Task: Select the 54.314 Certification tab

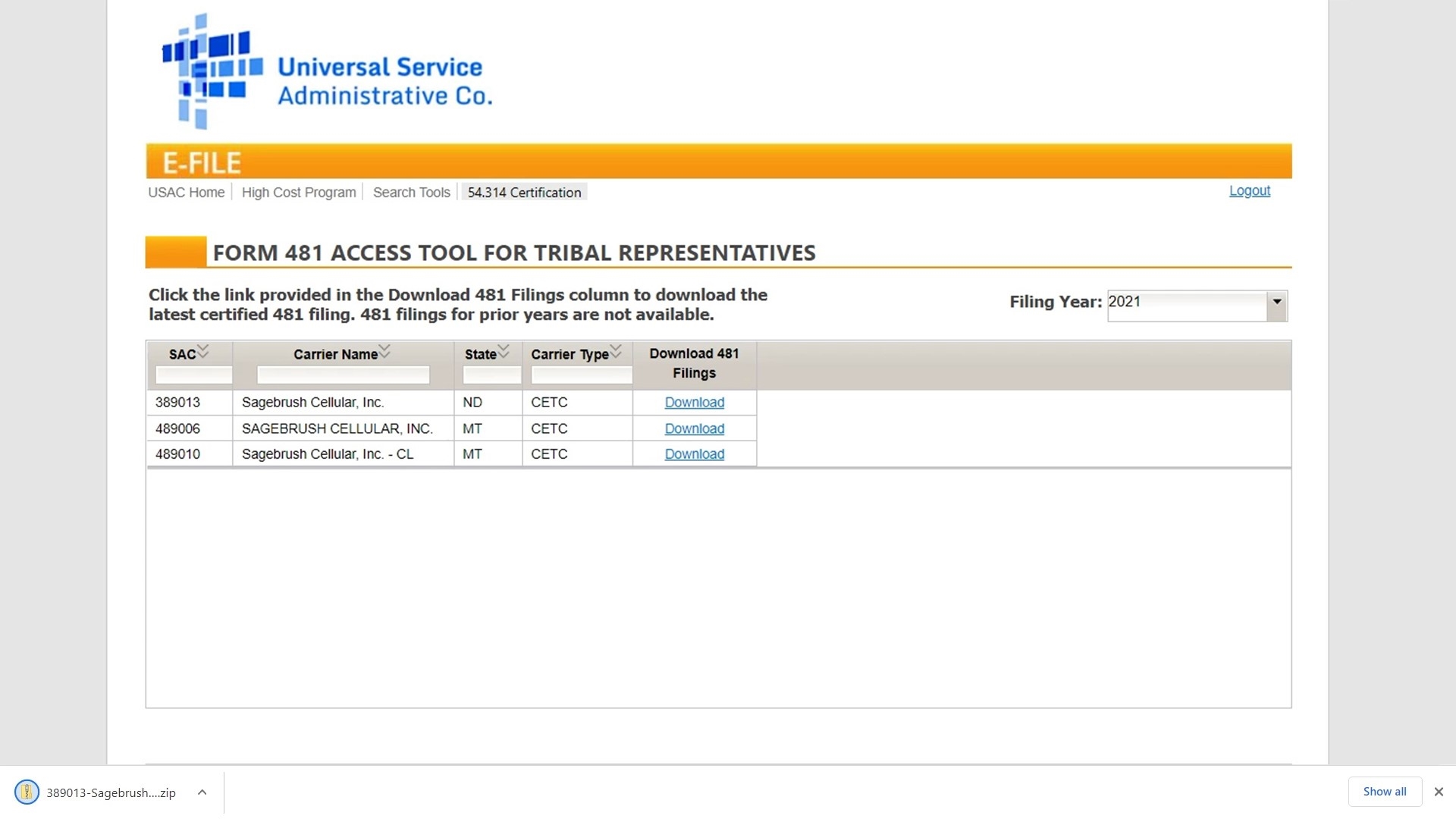Action: click(524, 193)
